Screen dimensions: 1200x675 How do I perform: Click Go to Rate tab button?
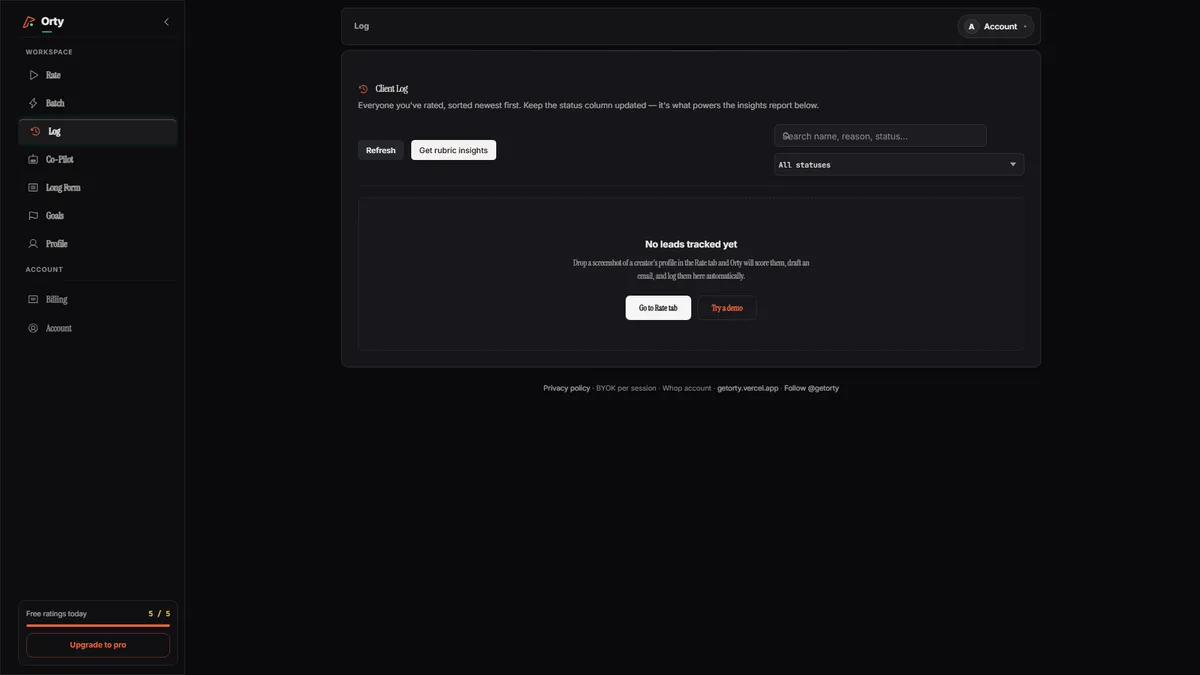pyautogui.click(x=658, y=308)
